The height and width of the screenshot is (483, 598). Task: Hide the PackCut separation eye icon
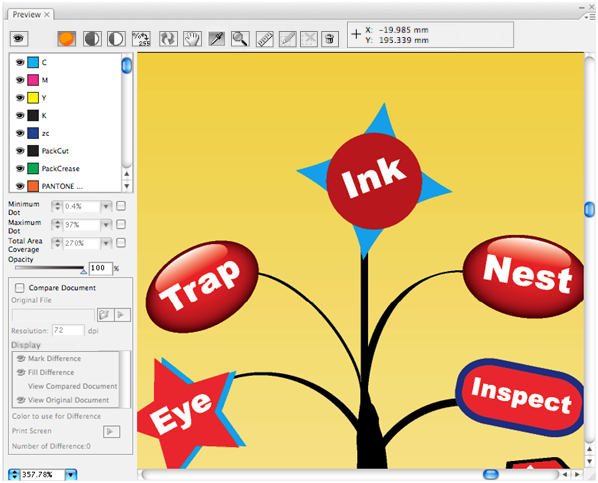point(19,151)
